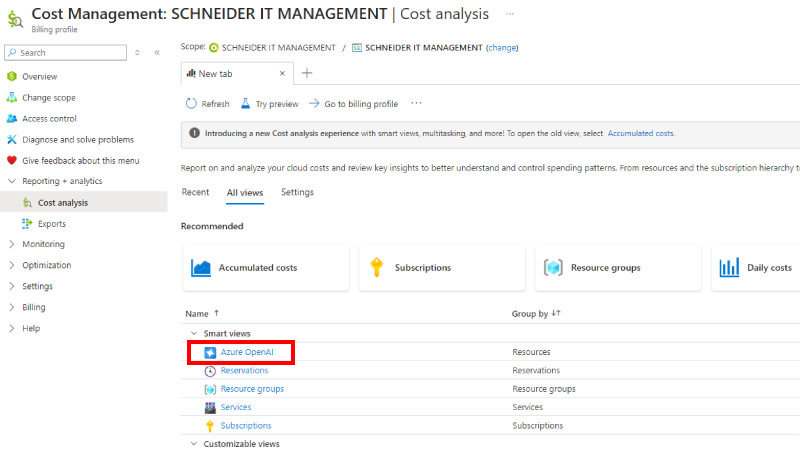
Task: Switch to the Recent tab
Action: 195,192
